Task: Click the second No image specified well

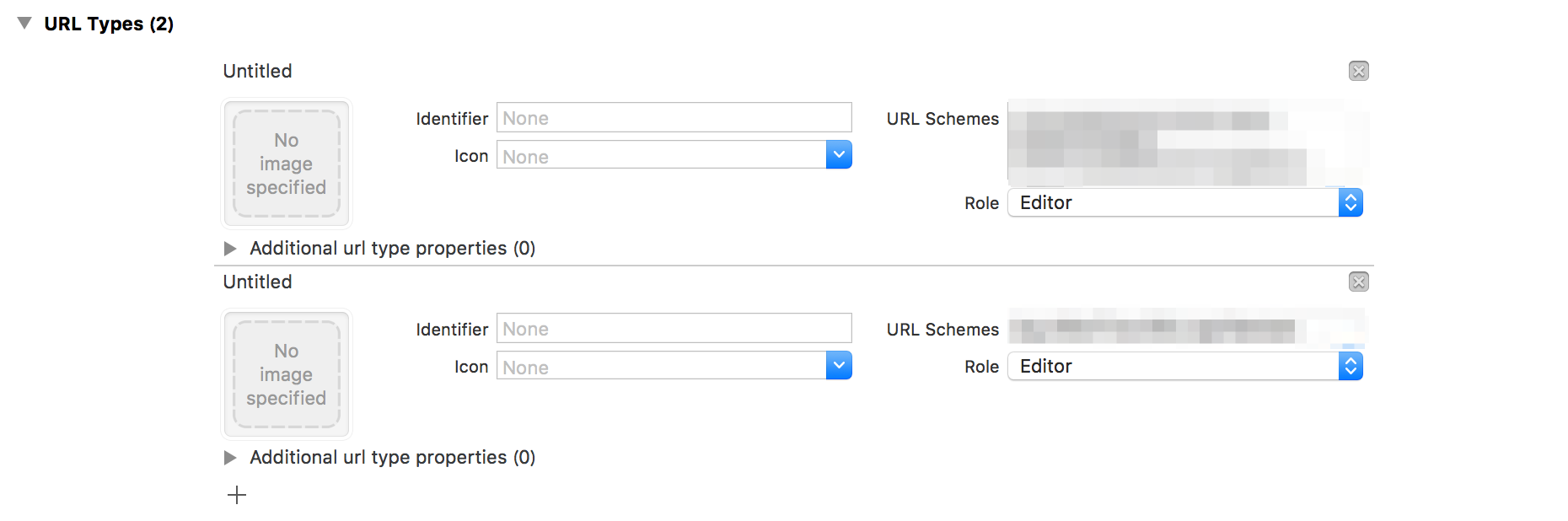Action: 287,374
